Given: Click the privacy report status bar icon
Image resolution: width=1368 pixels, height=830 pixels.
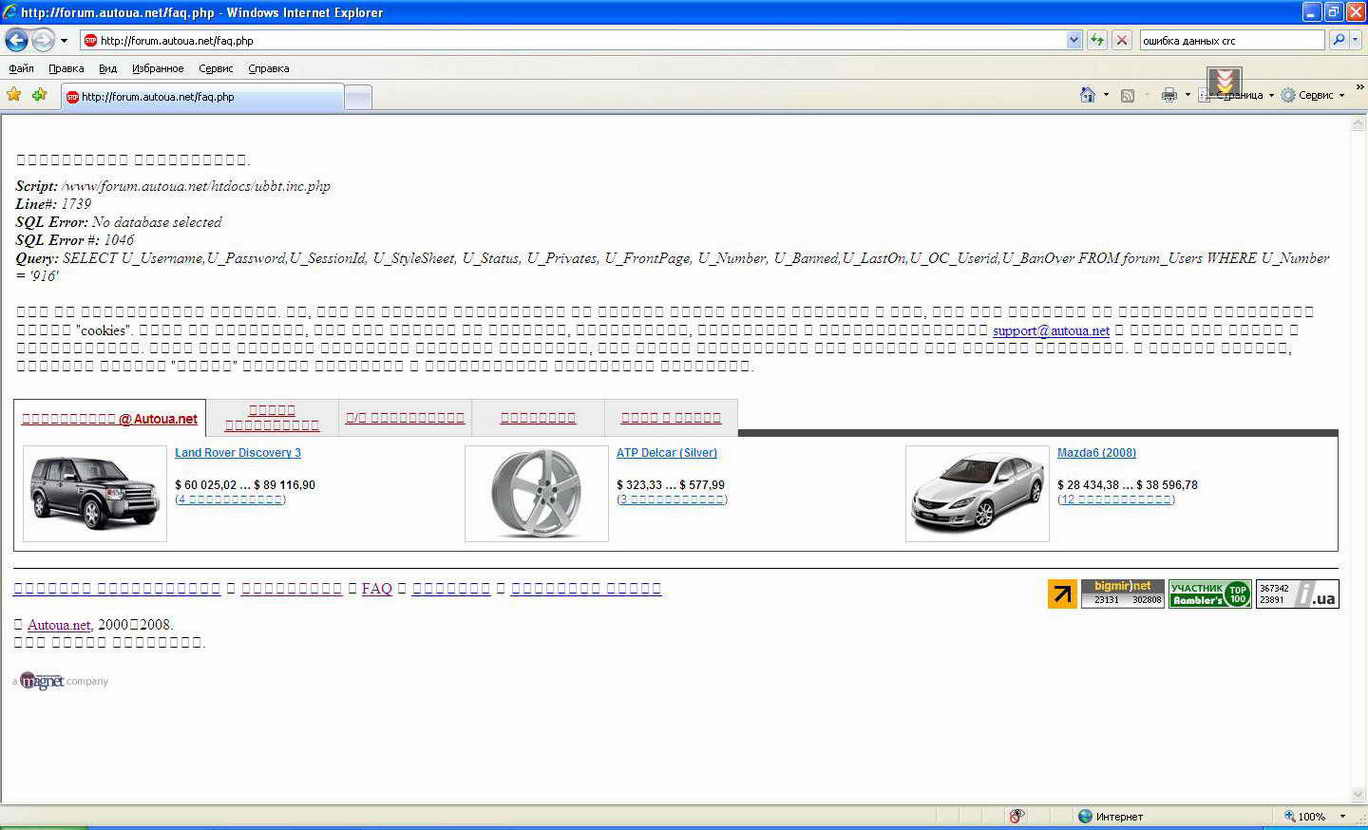Looking at the screenshot, I should pyautogui.click(x=1017, y=816).
